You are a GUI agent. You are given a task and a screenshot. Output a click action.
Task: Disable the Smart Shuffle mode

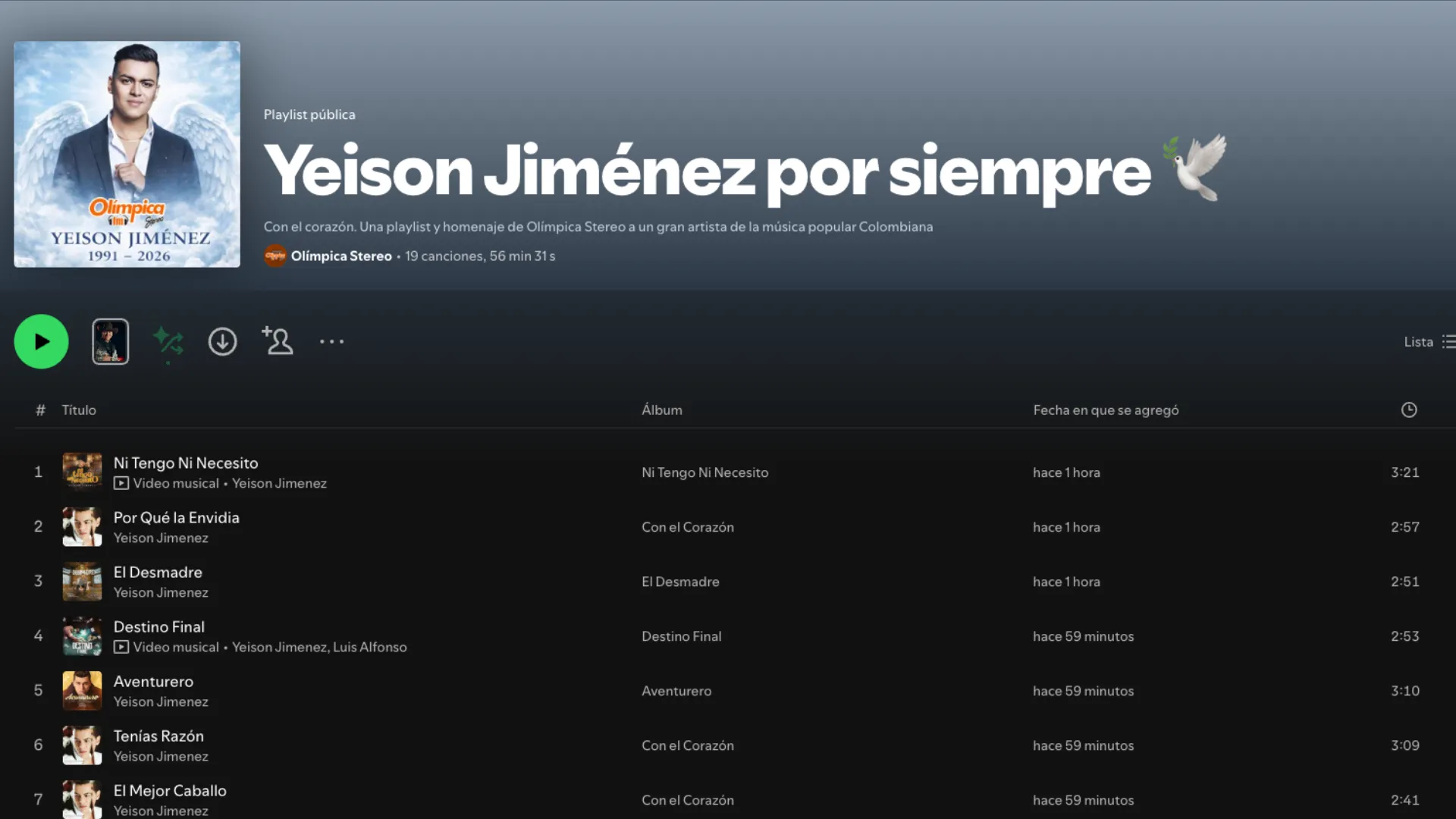(168, 341)
